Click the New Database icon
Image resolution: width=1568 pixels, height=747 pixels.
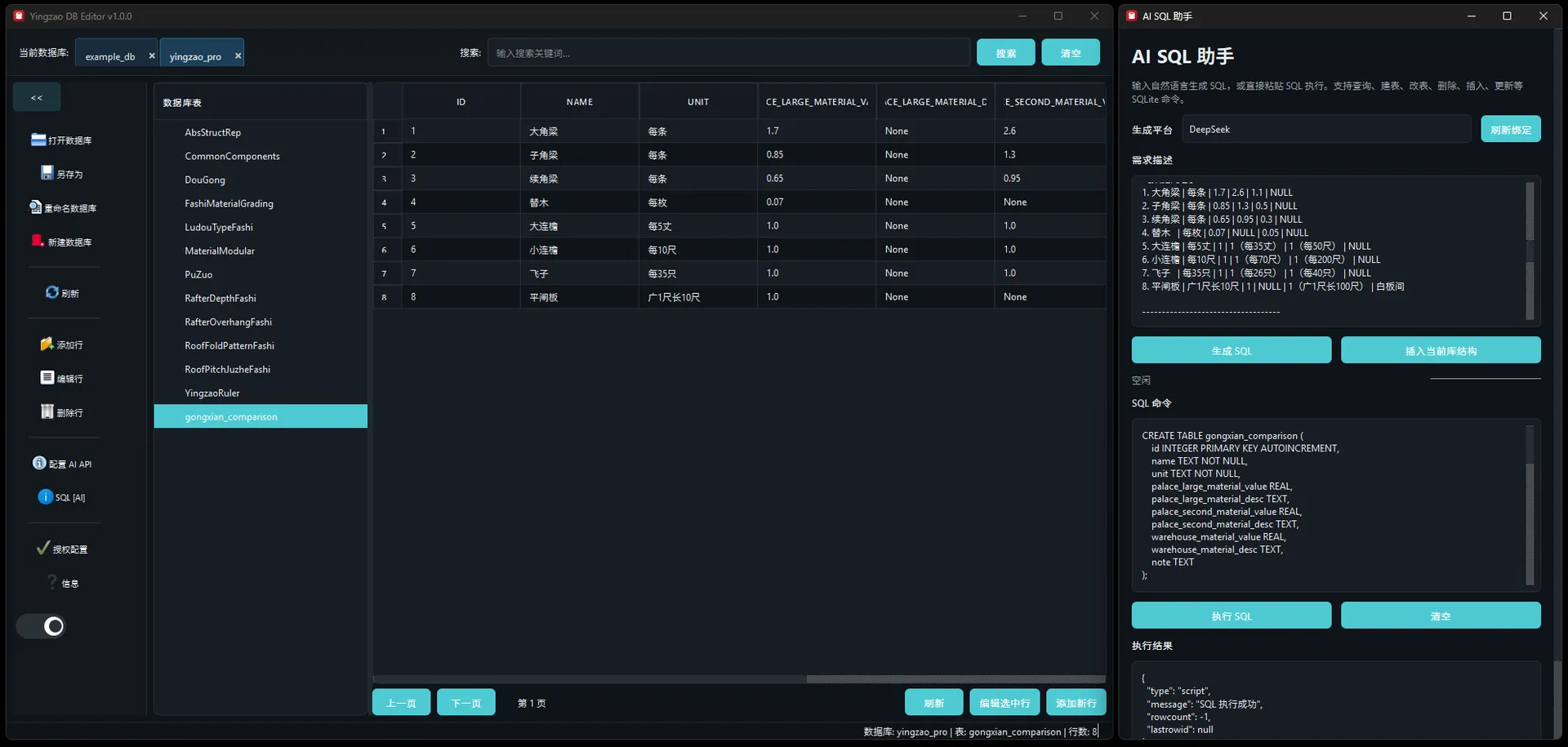[x=38, y=241]
